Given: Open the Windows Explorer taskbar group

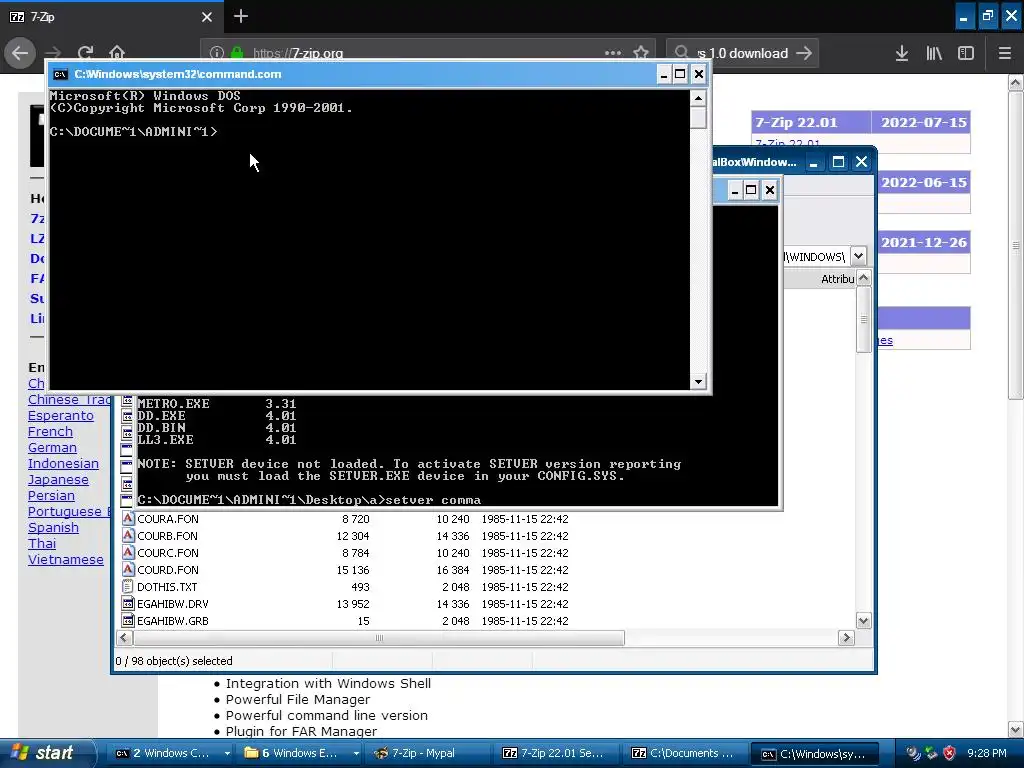Looking at the screenshot, I should [x=300, y=754].
